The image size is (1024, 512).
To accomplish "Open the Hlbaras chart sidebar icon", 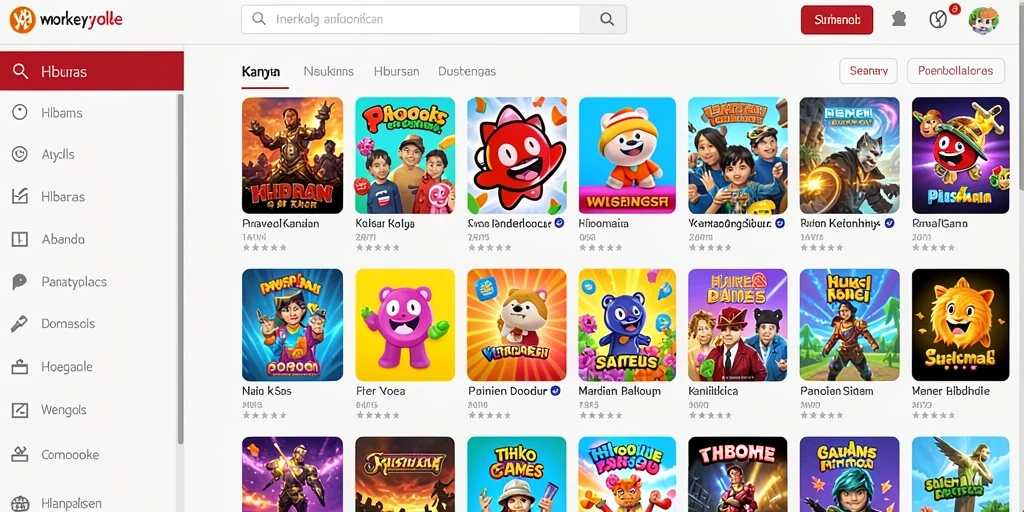I will pyautogui.click(x=20, y=196).
